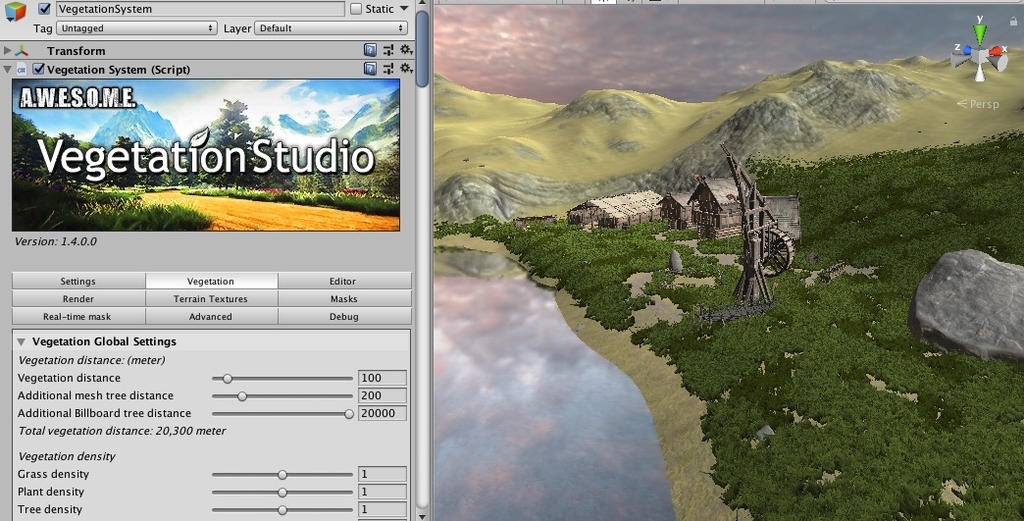Open the Editor tab
1024x521 pixels.
click(x=344, y=281)
